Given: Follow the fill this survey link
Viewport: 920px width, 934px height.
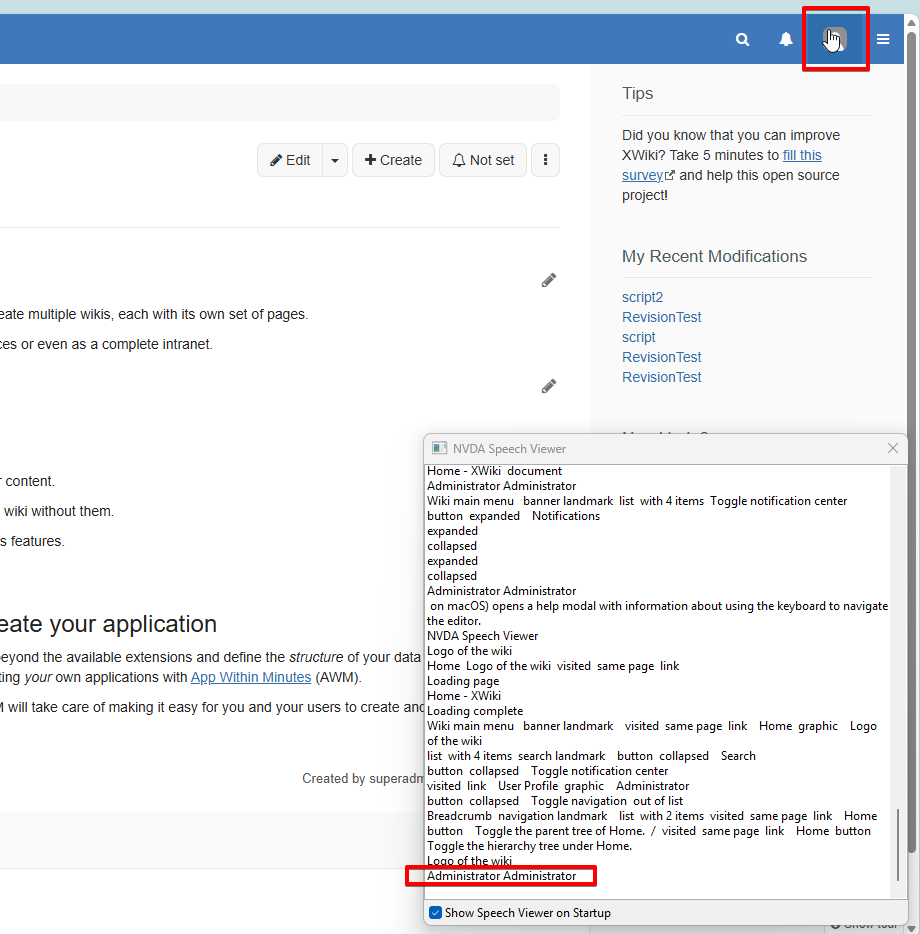Looking at the screenshot, I should [802, 155].
